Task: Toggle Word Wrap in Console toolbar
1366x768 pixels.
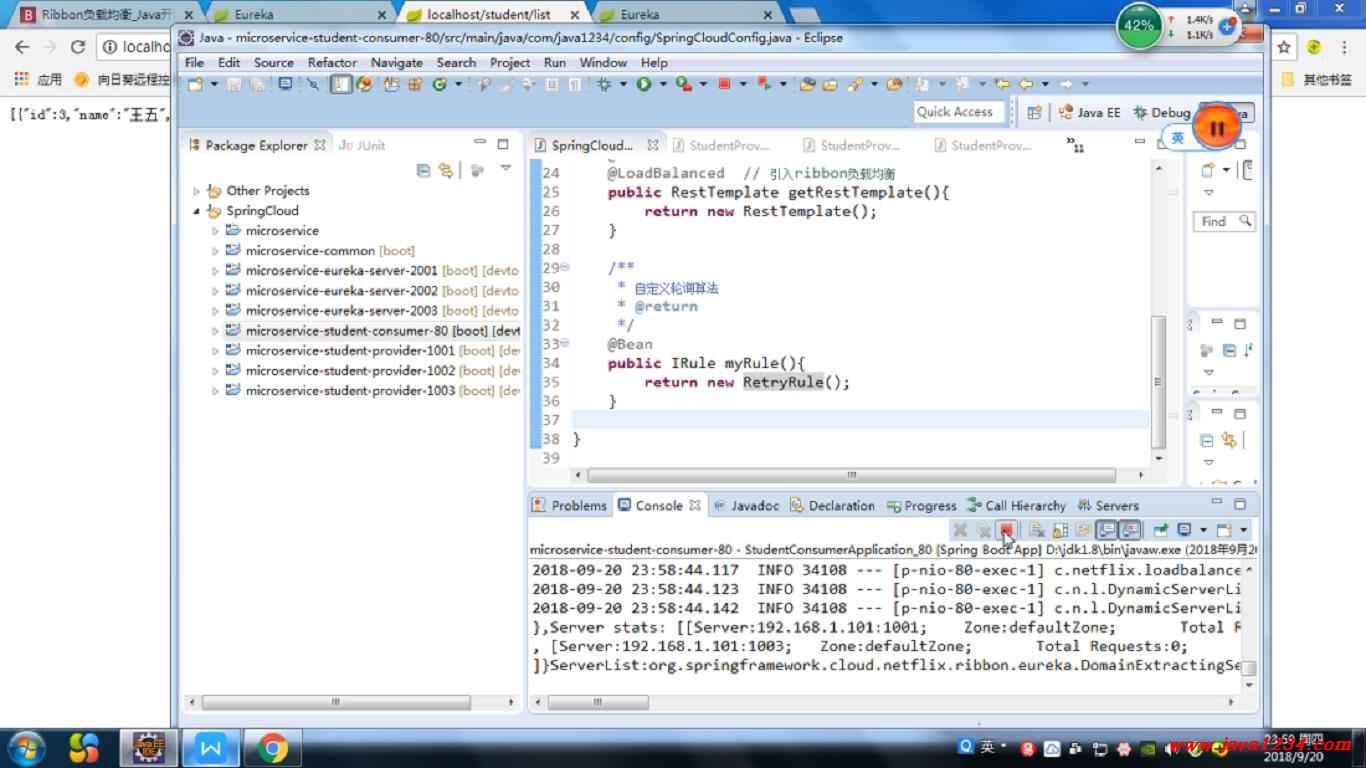Action: point(1083,530)
